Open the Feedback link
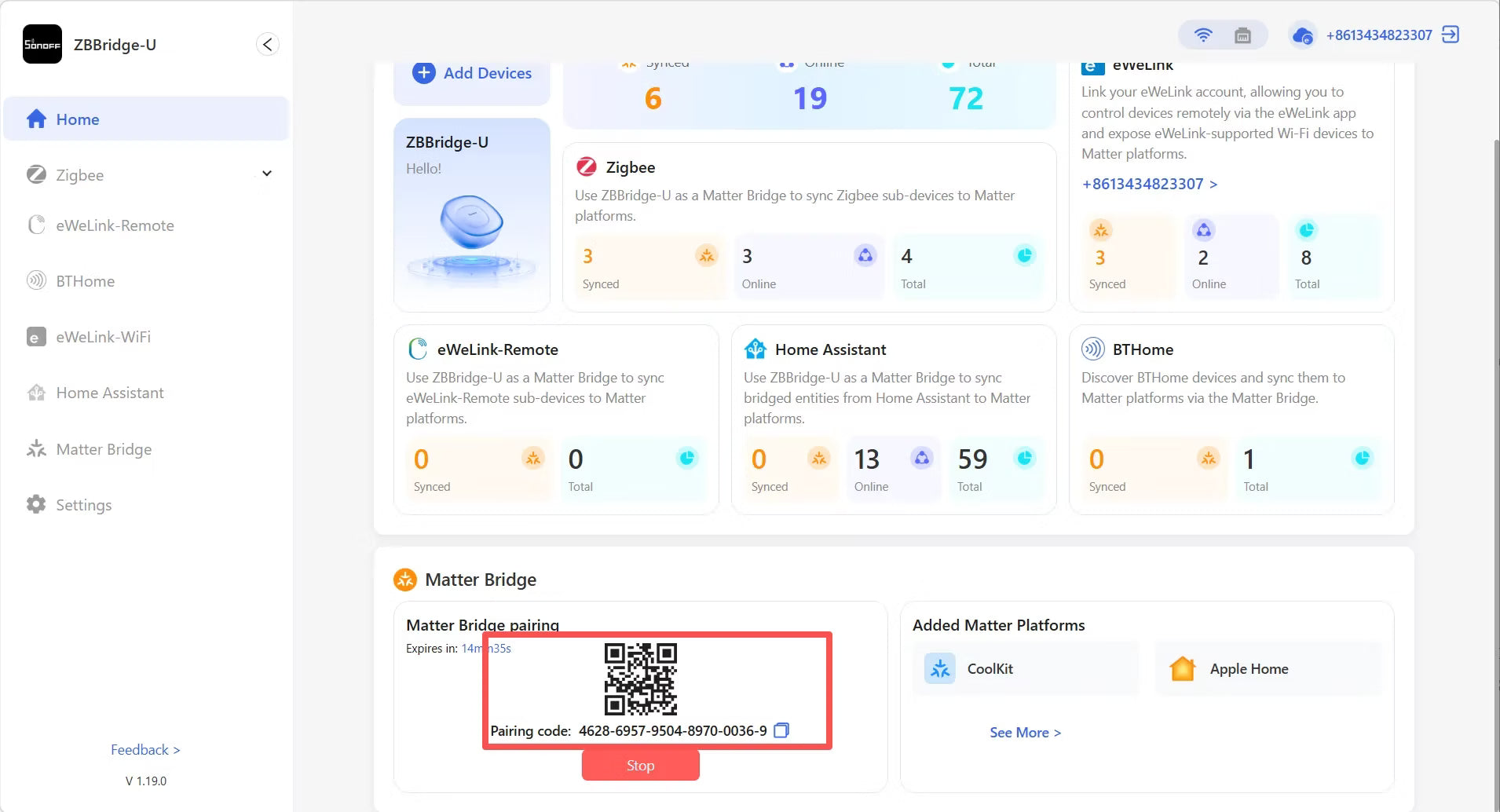Viewport: 1500px width, 812px height. pyautogui.click(x=145, y=750)
